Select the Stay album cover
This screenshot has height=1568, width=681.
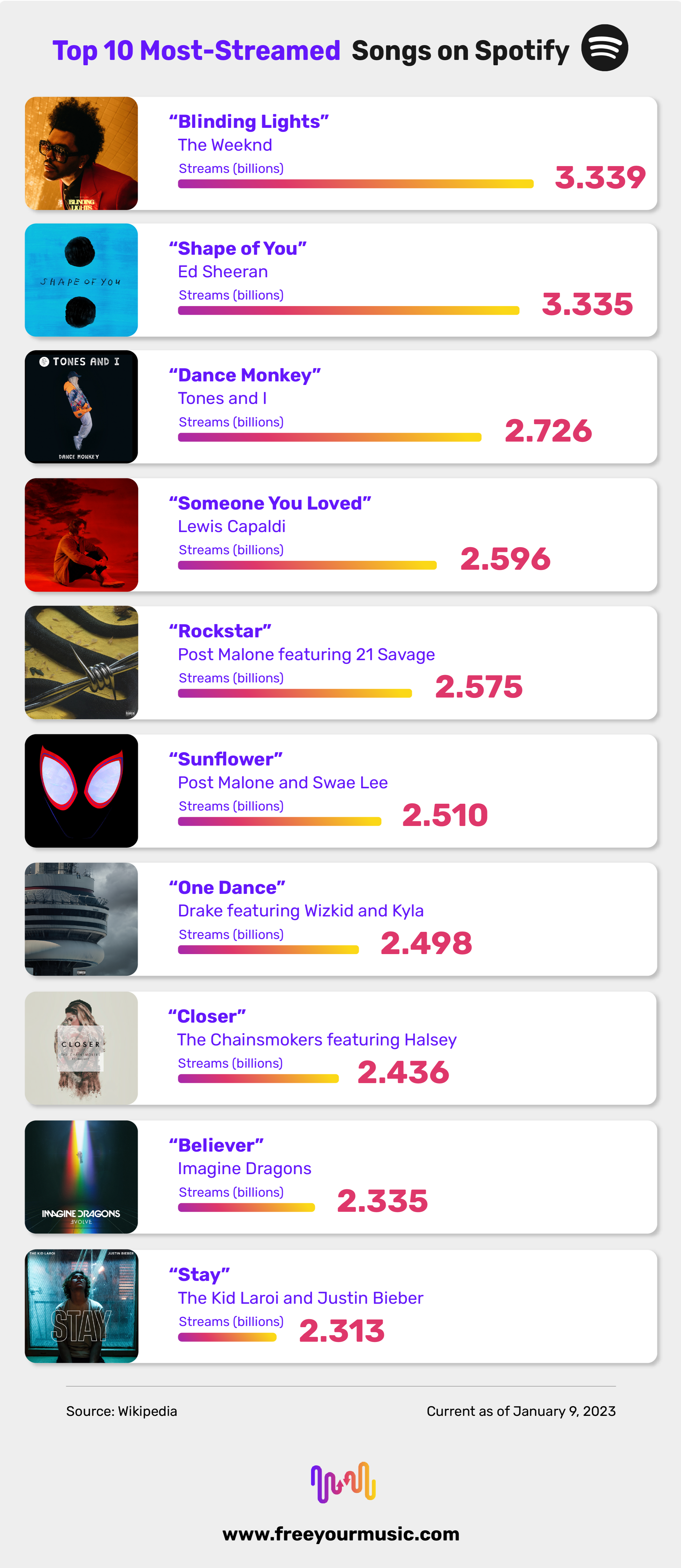(82, 1306)
